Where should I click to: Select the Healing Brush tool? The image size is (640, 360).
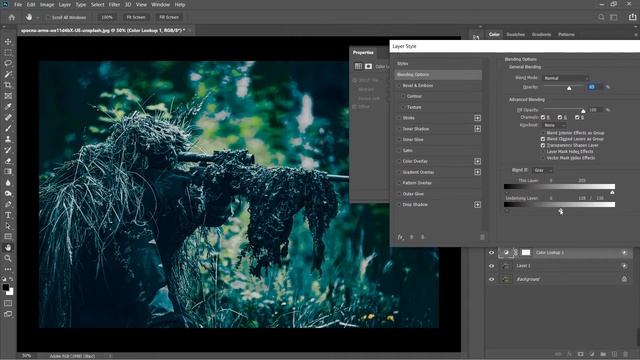[8, 118]
